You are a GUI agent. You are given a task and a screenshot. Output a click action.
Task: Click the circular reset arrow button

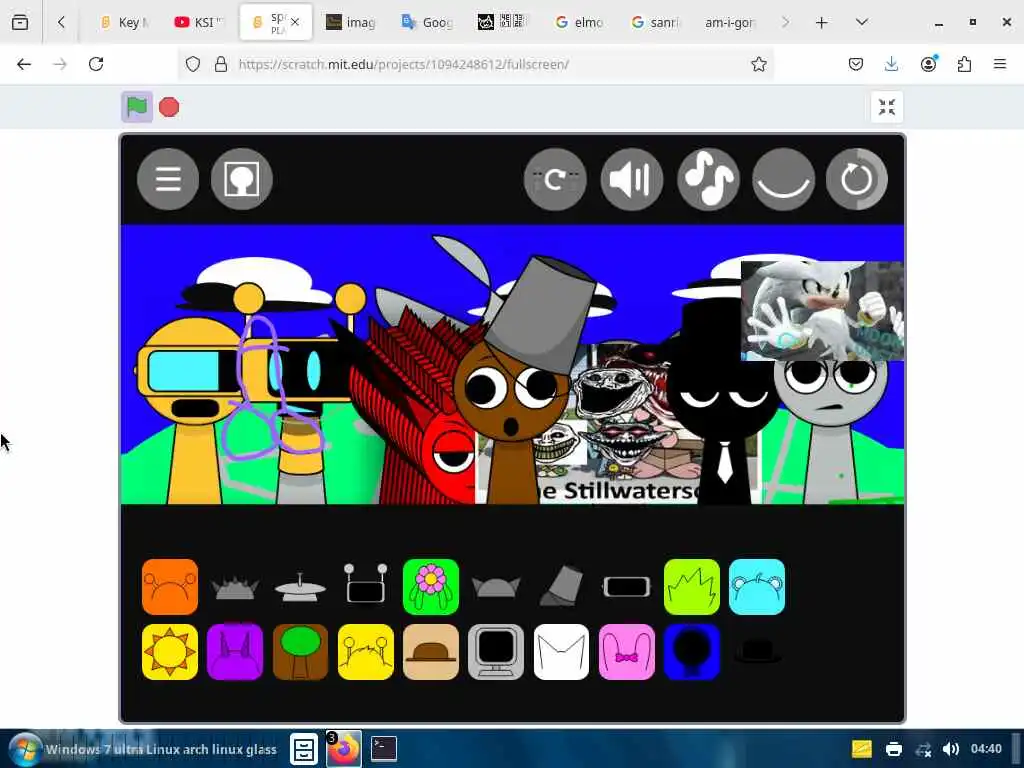click(x=857, y=180)
